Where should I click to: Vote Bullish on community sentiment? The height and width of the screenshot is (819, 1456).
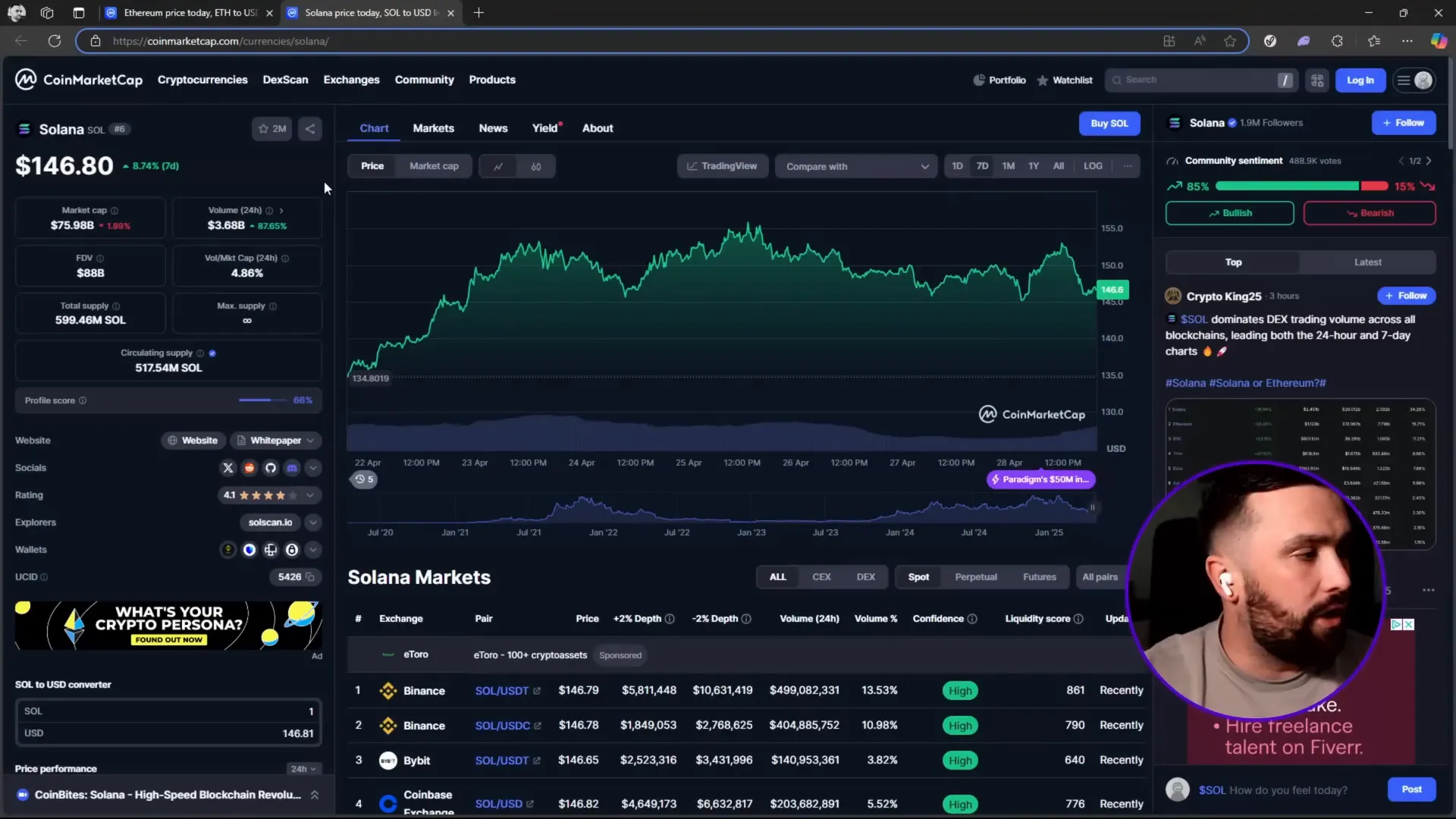point(1229,213)
